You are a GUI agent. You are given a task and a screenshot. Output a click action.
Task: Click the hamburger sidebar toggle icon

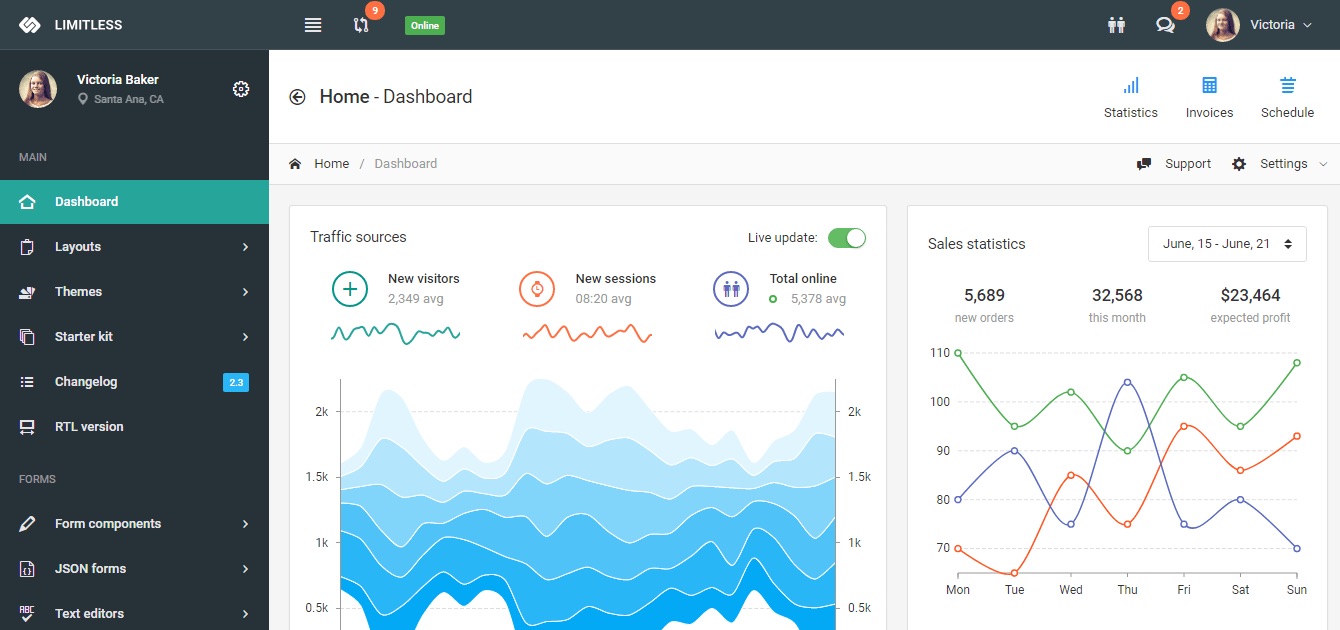pos(313,25)
